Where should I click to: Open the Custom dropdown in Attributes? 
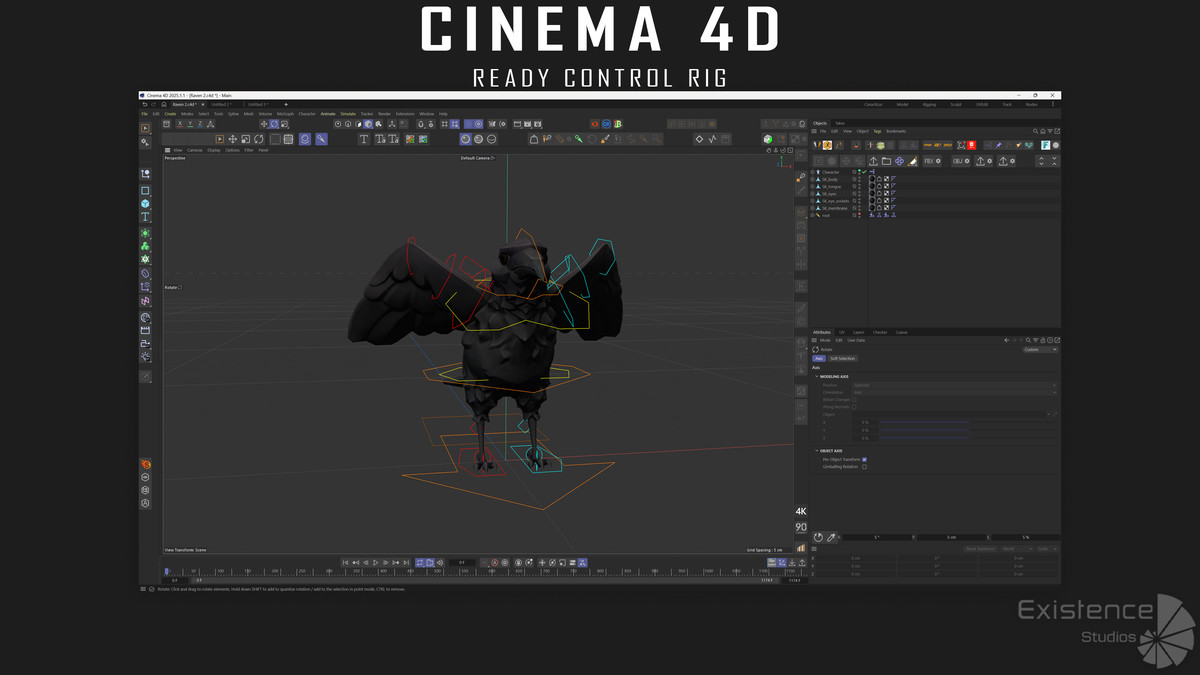point(1039,349)
